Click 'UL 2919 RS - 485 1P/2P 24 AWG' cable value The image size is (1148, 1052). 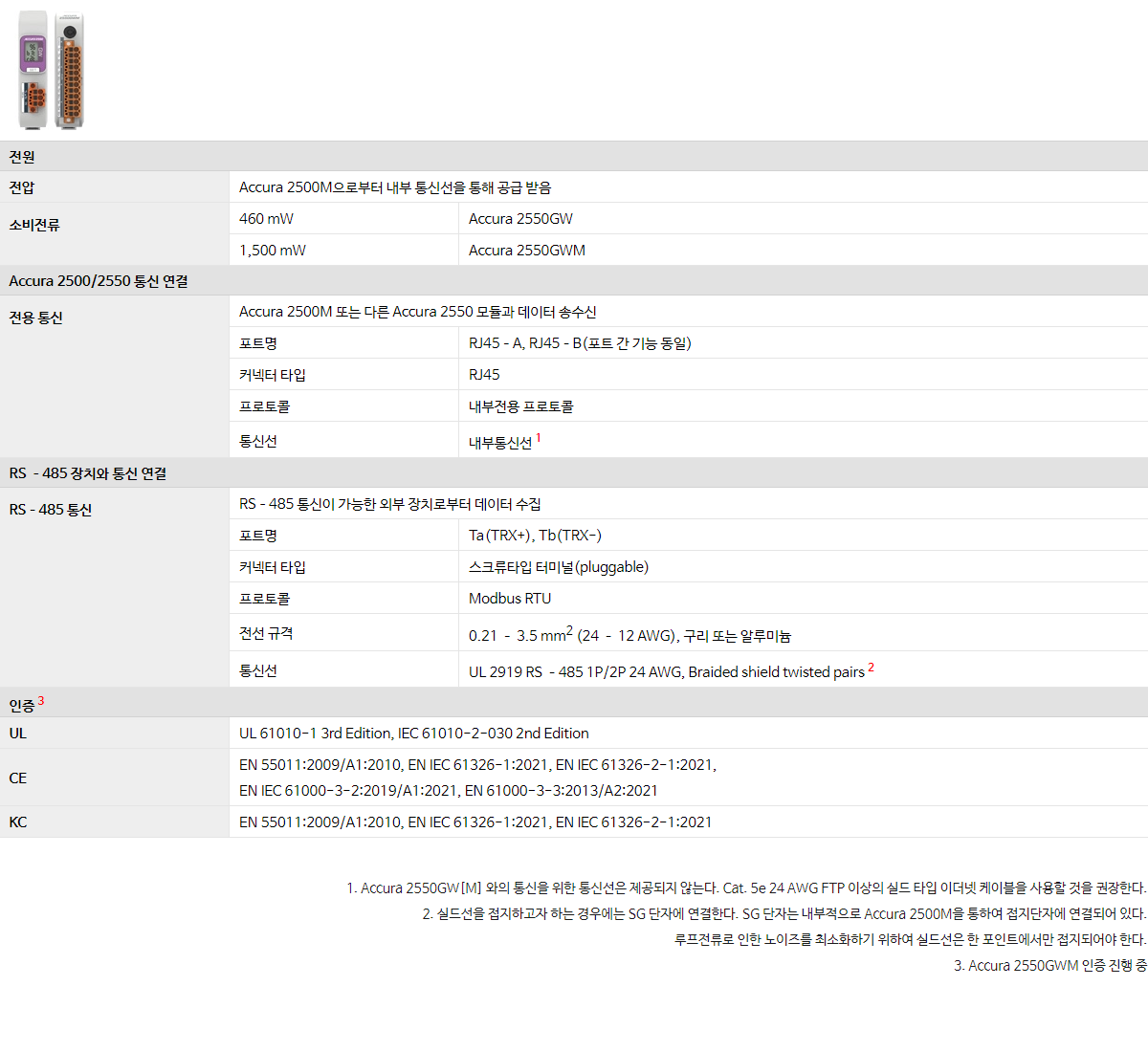tap(672, 670)
